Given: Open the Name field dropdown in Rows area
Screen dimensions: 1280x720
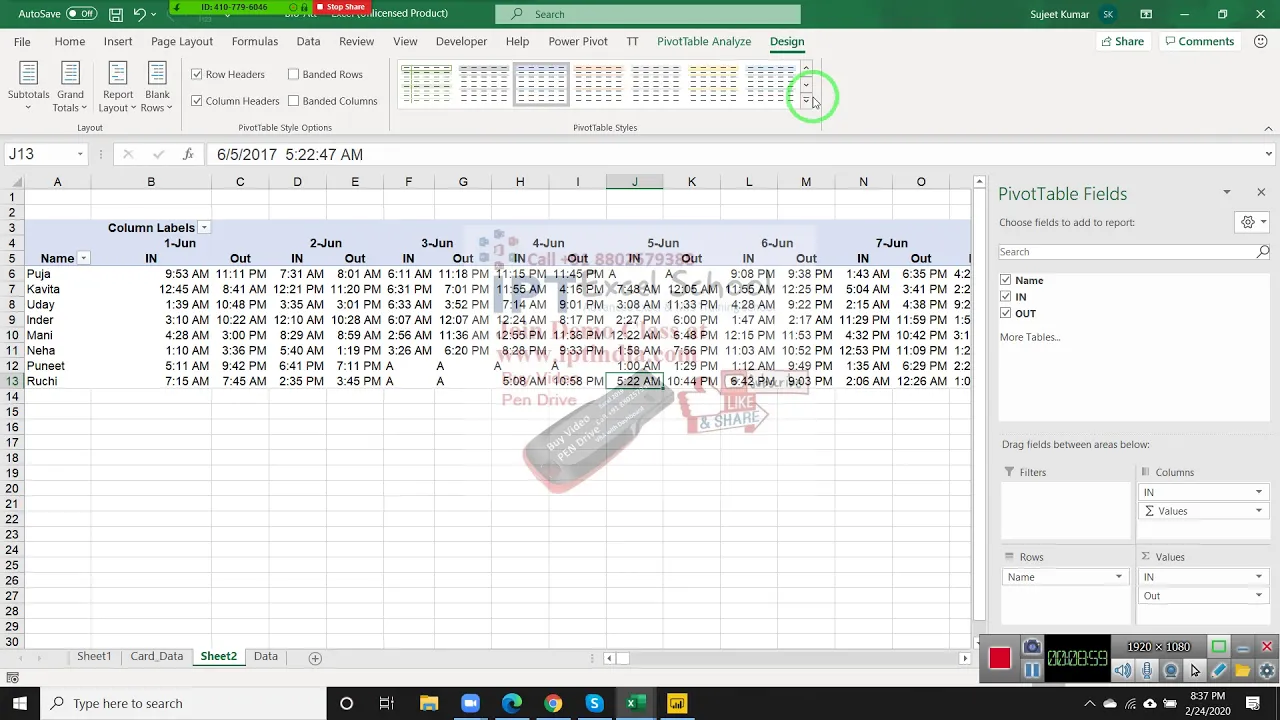Looking at the screenshot, I should click(x=1118, y=577).
